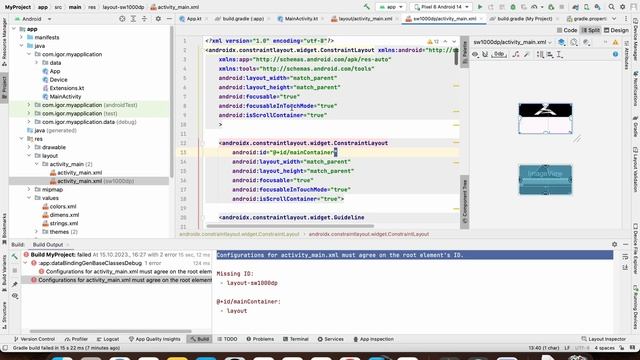Click the code editor horizontal scrollbar
The width and height of the screenshot is (640, 360).
coord(290,226)
